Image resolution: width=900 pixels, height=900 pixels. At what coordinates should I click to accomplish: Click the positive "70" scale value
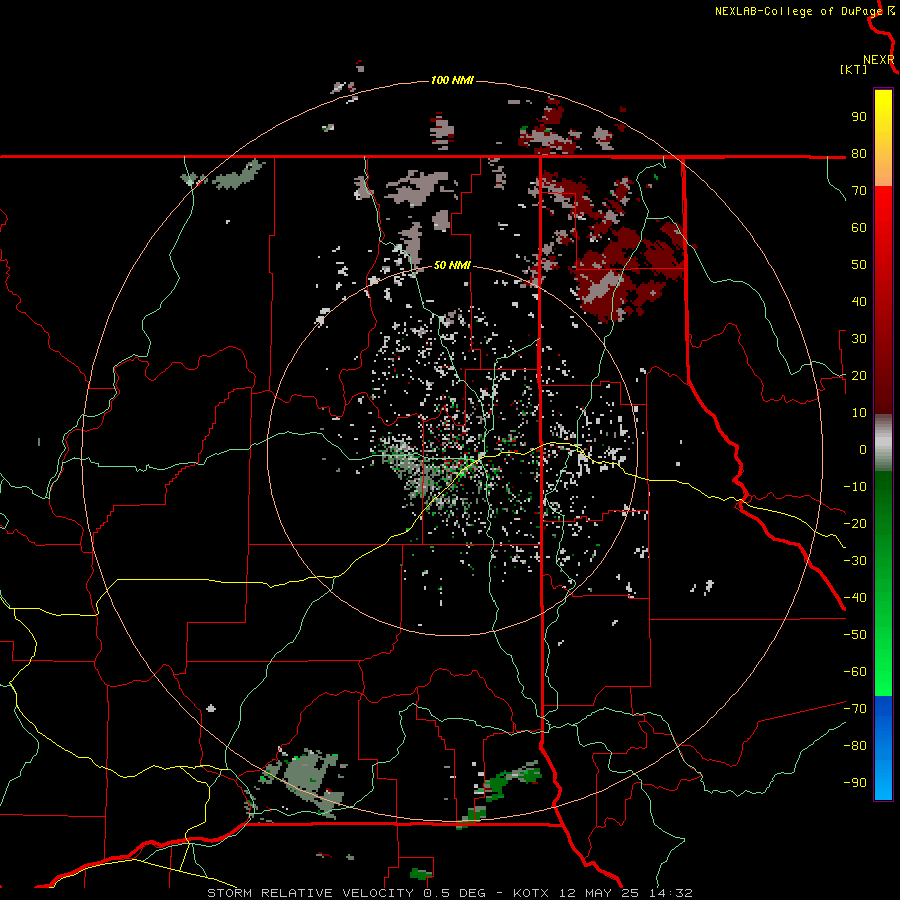pyautogui.click(x=859, y=191)
